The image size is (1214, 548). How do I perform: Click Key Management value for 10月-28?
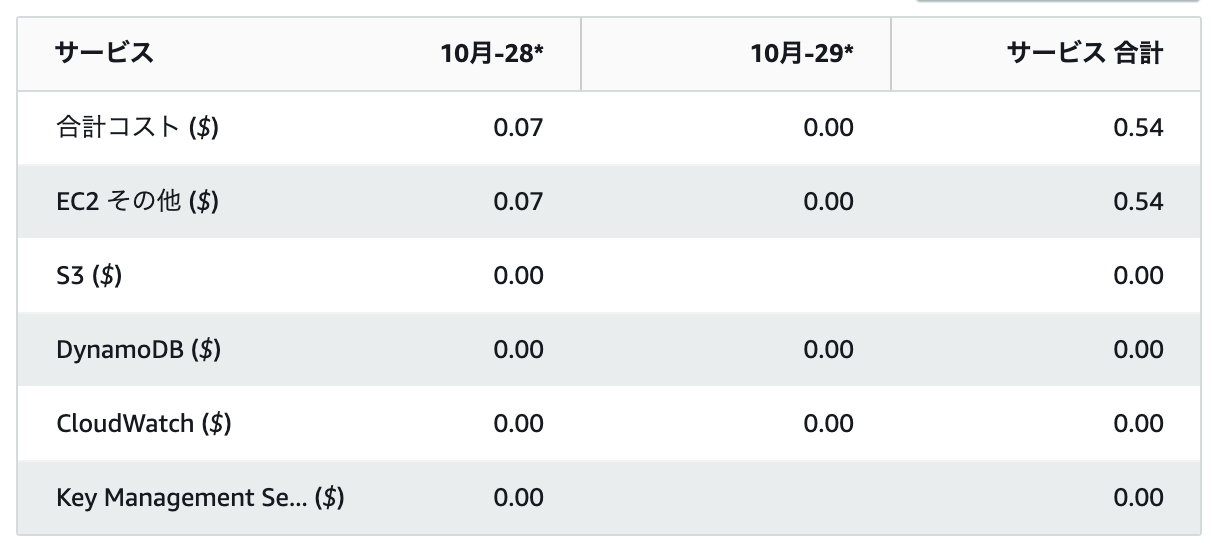(518, 498)
